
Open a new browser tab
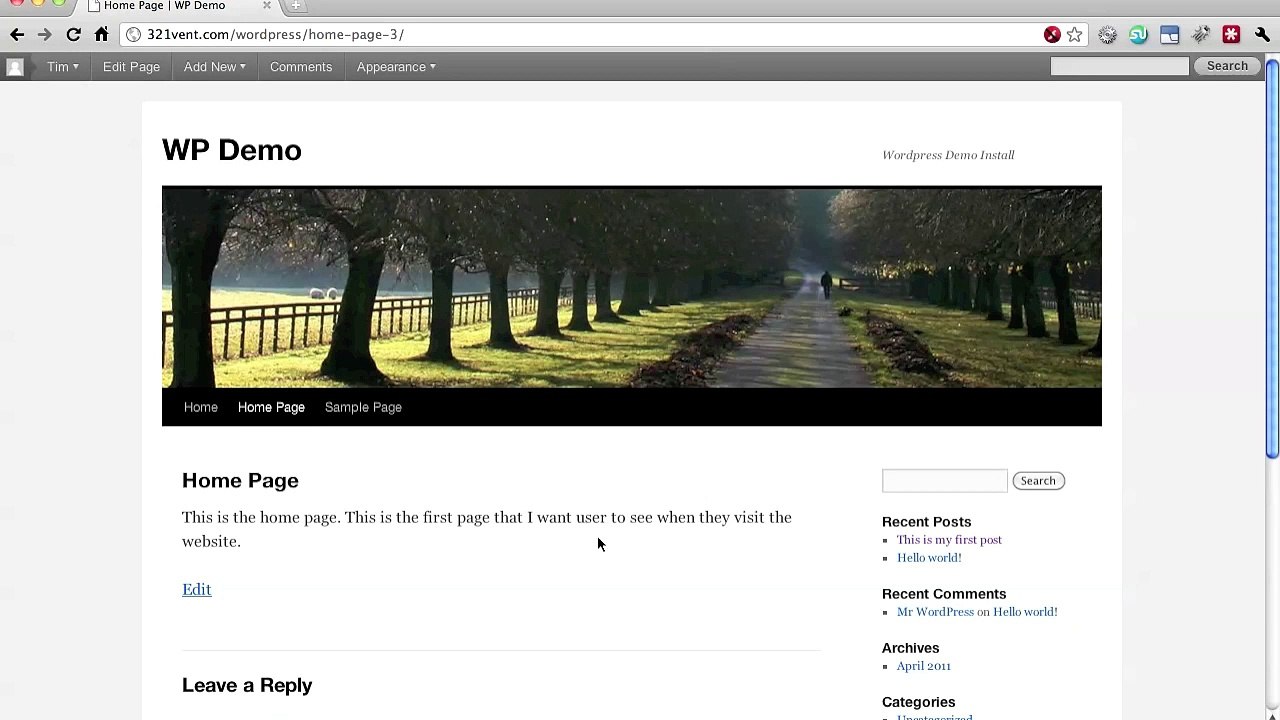pos(296,6)
